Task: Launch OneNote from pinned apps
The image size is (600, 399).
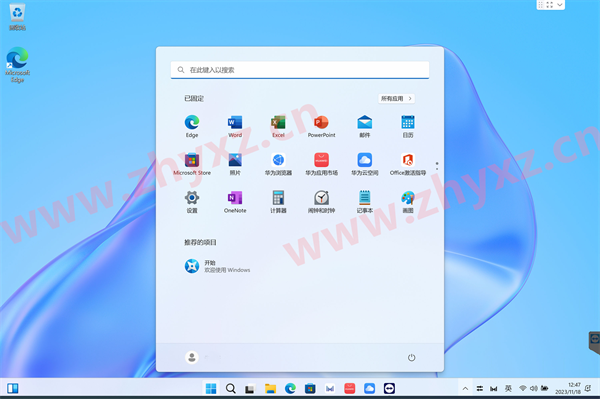Action: (235, 202)
